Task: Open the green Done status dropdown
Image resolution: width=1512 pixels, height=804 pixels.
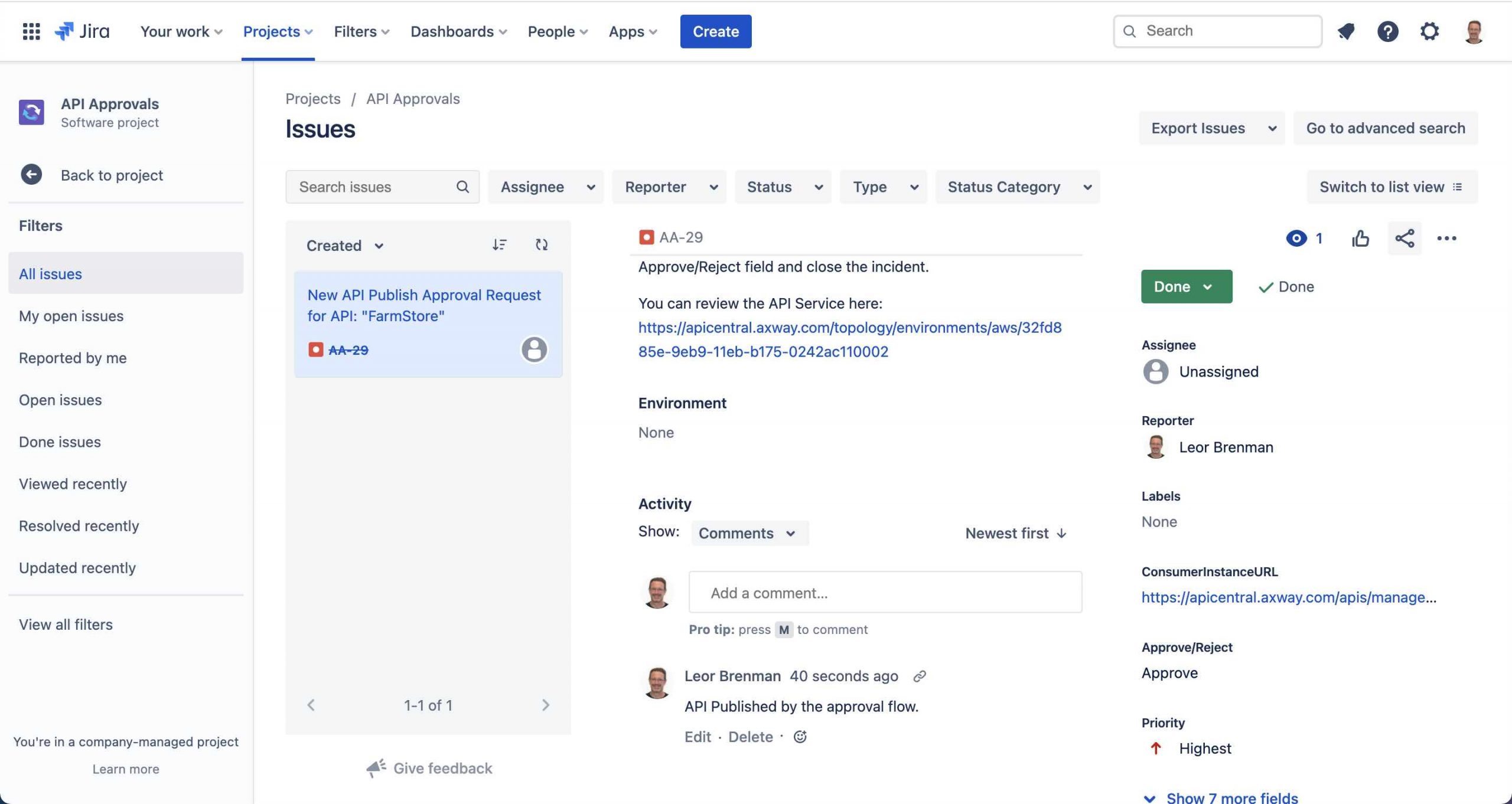Action: pyautogui.click(x=1187, y=286)
